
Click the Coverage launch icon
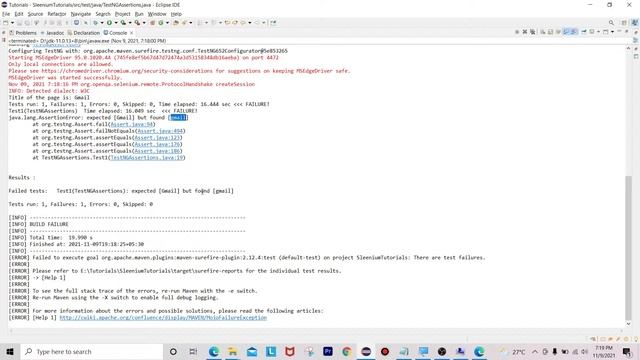click(123, 23)
